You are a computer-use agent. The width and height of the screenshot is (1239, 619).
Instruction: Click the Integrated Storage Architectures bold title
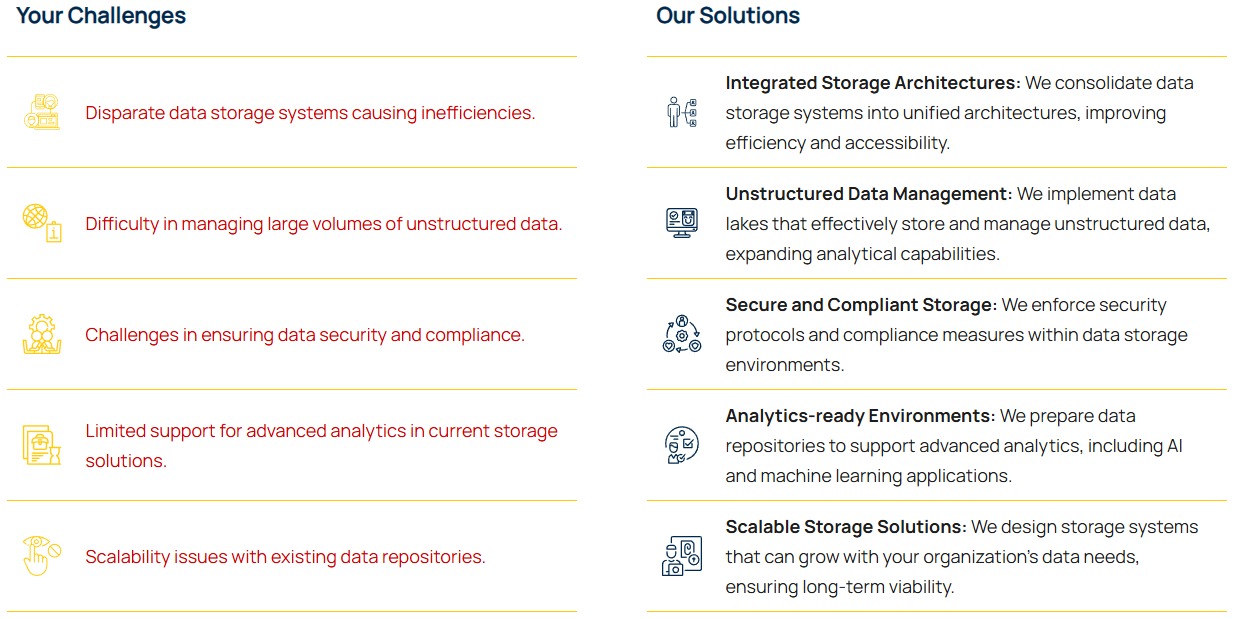click(872, 83)
